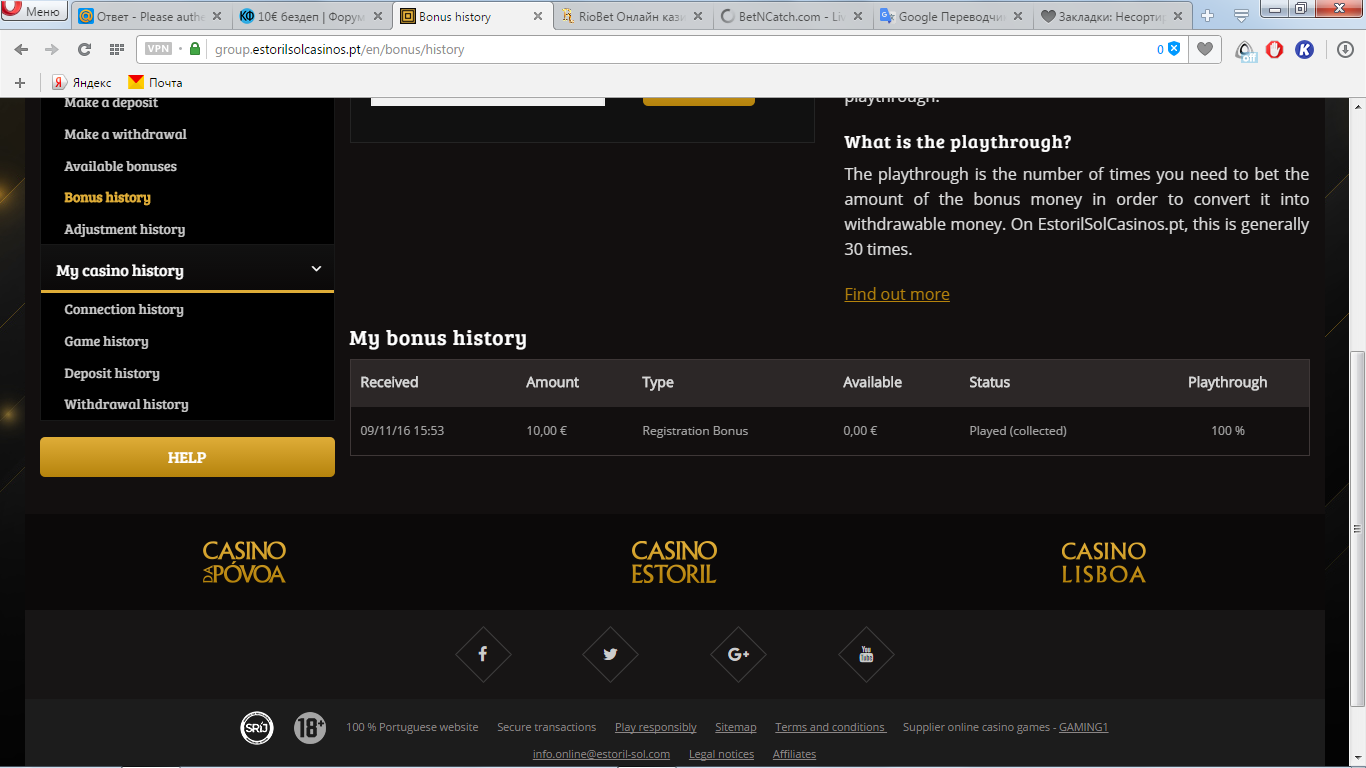Open the downloads arrow icon in toolbar

click(x=1345, y=49)
